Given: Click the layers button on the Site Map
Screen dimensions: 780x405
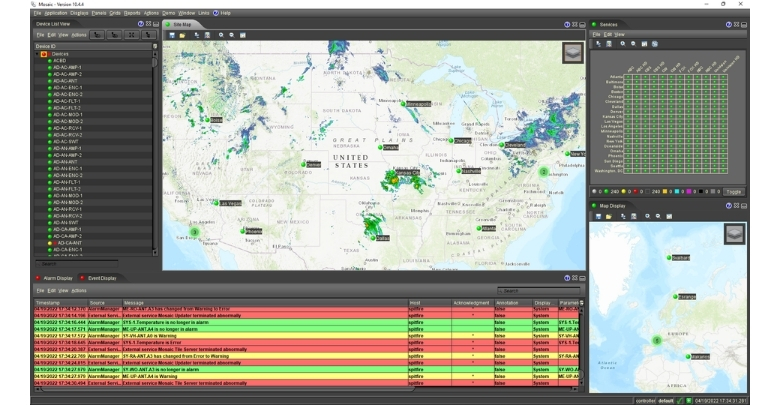Looking at the screenshot, I should (572, 54).
